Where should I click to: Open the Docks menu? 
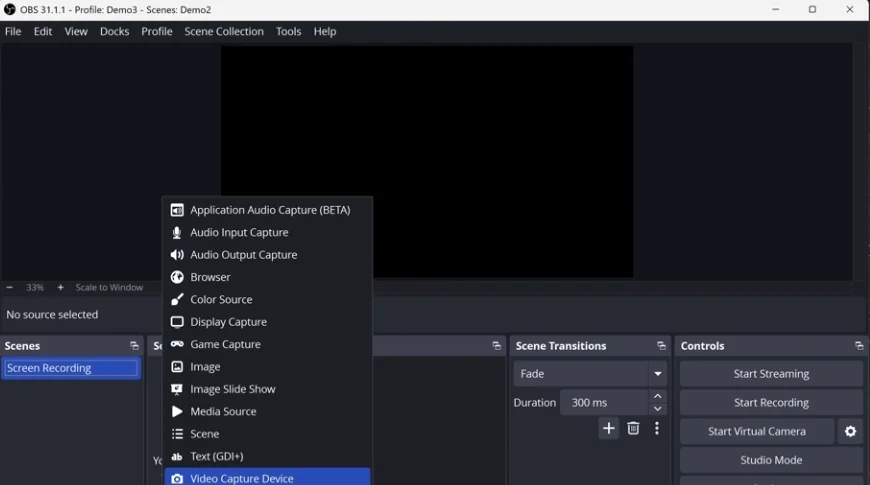(x=114, y=32)
